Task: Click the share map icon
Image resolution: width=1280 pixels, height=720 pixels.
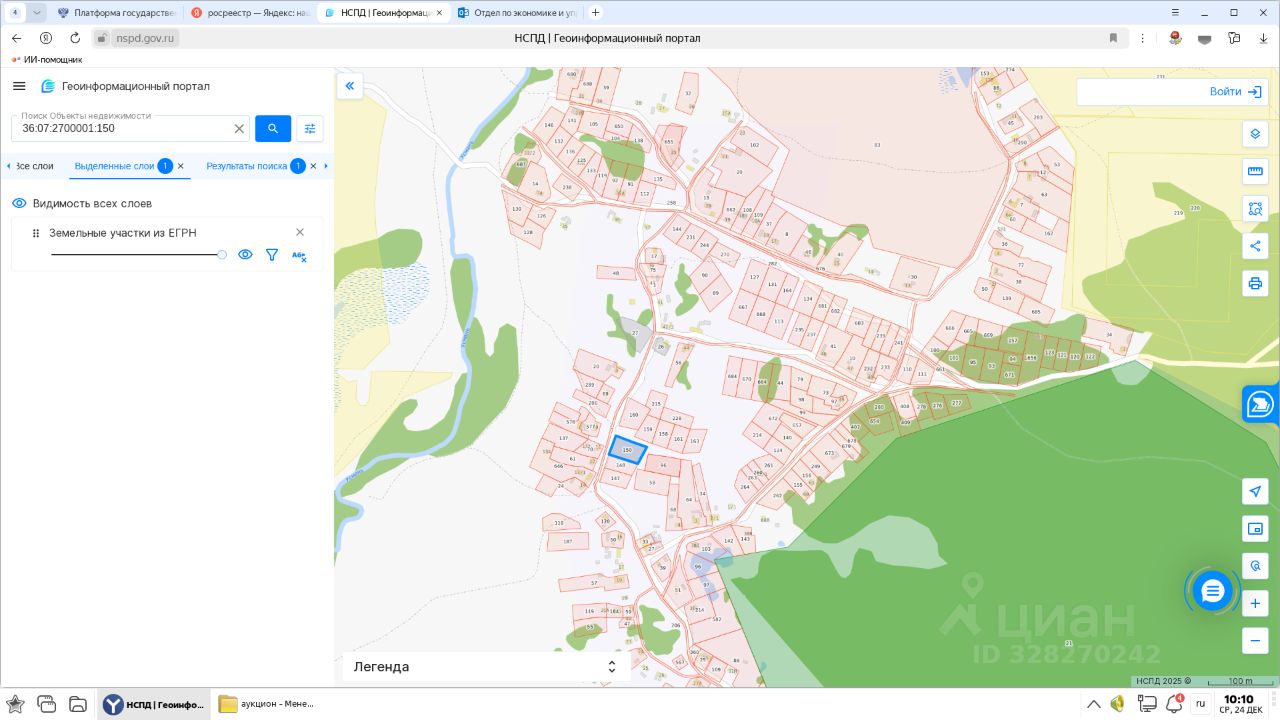Action: pyautogui.click(x=1255, y=246)
